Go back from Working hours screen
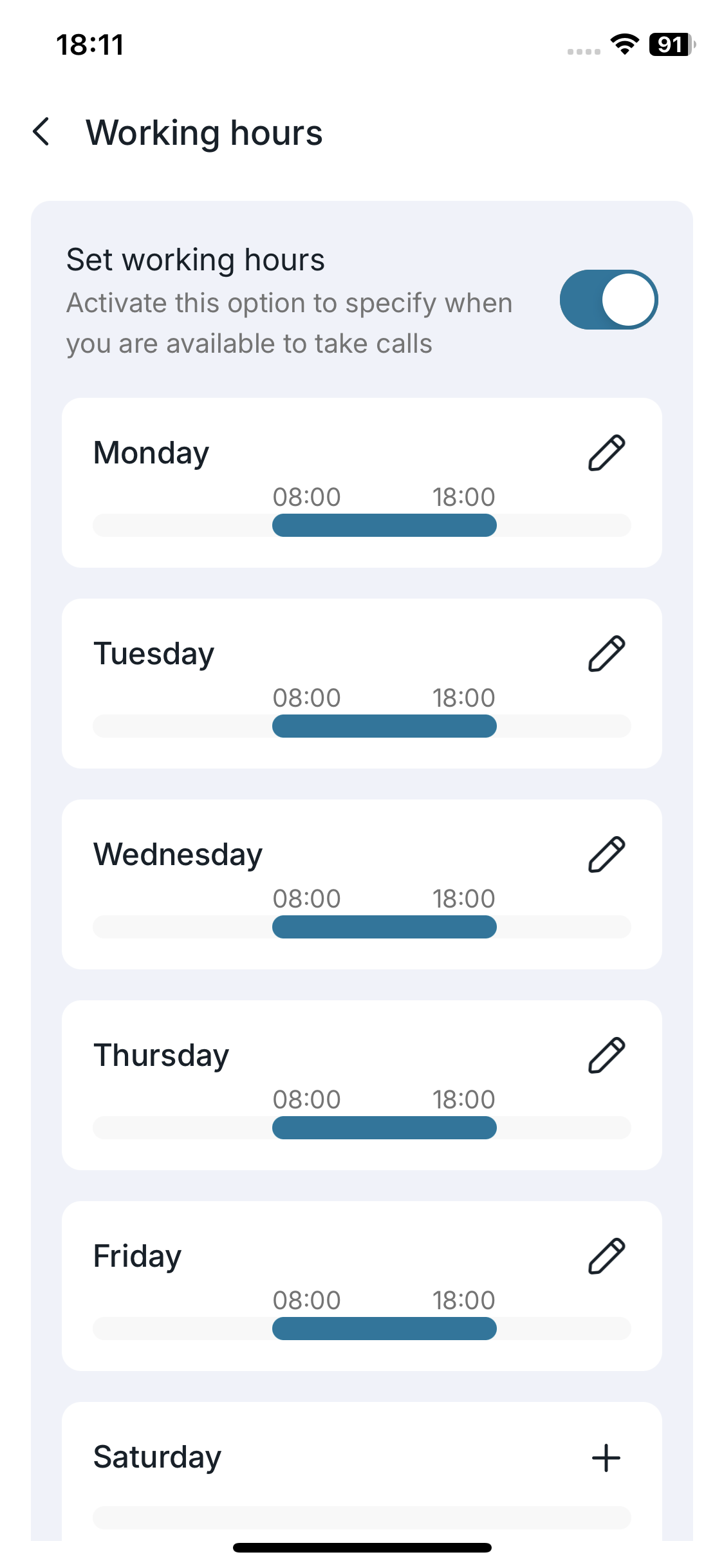The width and height of the screenshot is (724, 1568). point(42,132)
